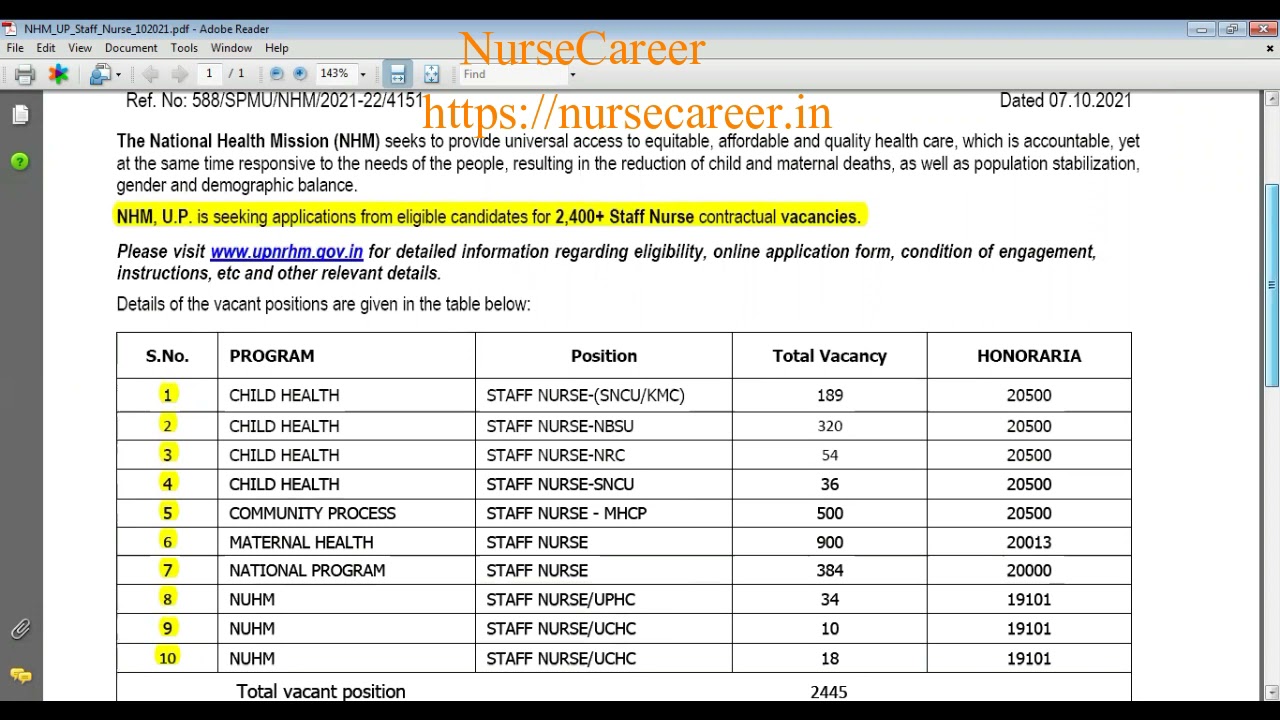Viewport: 1280px width, 720px height.
Task: Click the page number field
Action: (209, 74)
